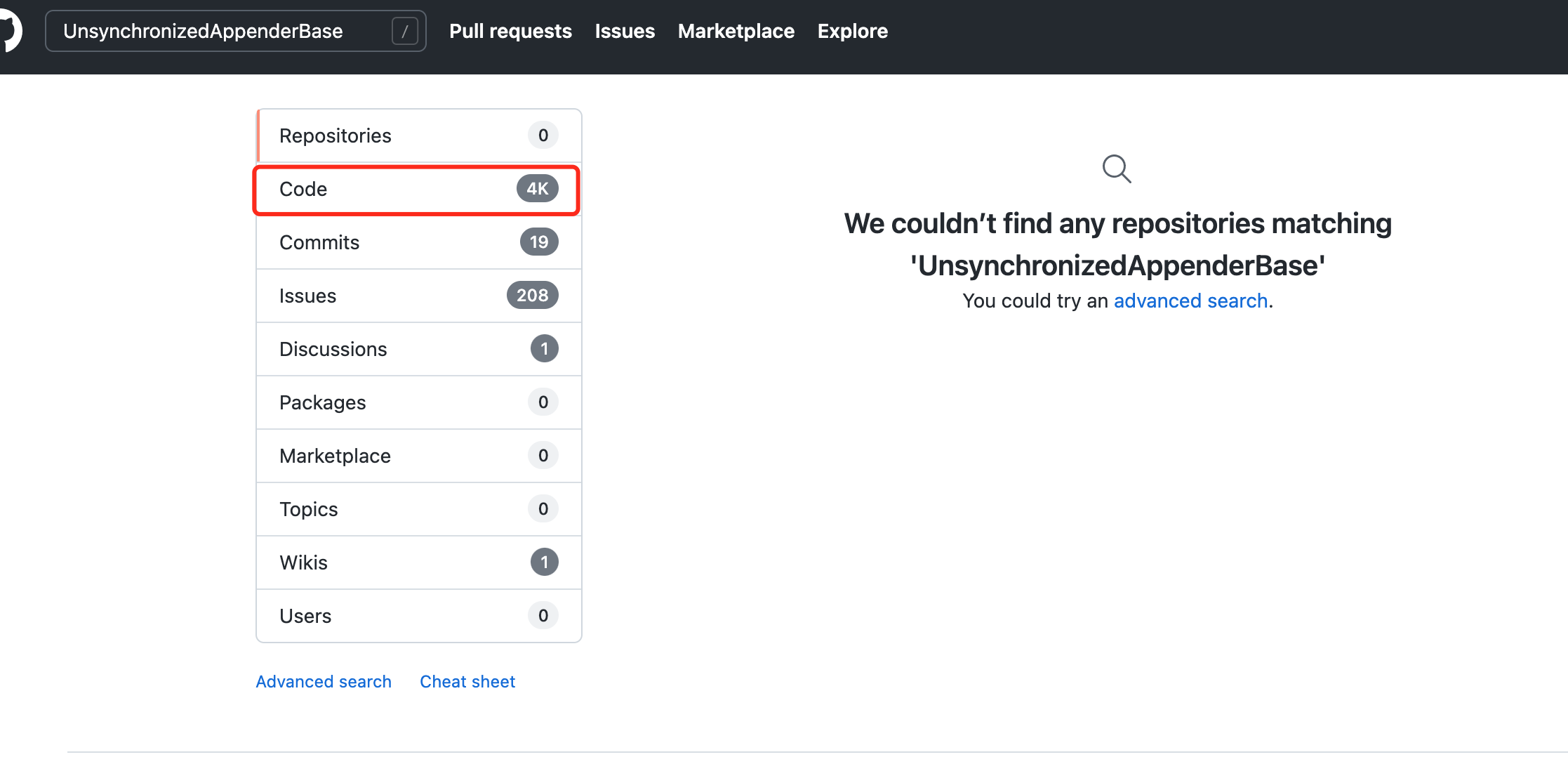The image size is (1568, 757).
Task: Select the Repositories filter in sidebar
Action: [419, 136]
